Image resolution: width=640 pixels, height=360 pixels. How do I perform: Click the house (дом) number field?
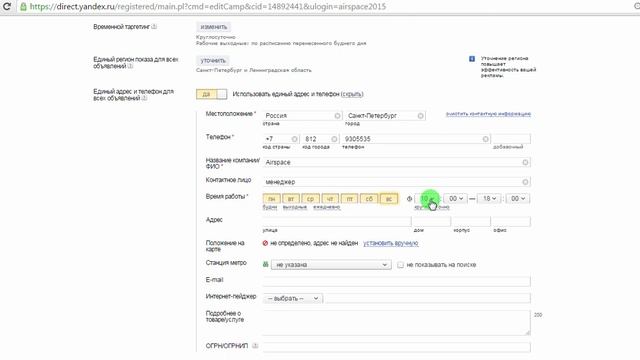coord(431,222)
